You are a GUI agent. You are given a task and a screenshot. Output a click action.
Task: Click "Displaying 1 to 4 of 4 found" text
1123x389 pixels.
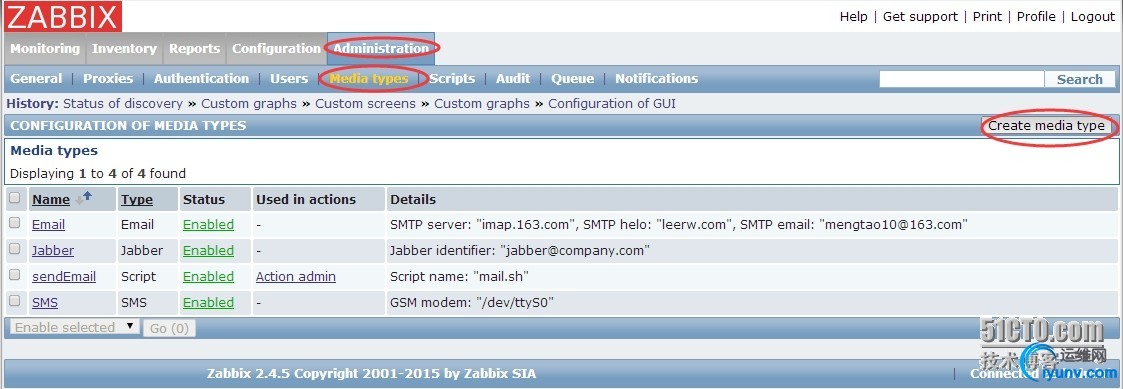click(97, 173)
